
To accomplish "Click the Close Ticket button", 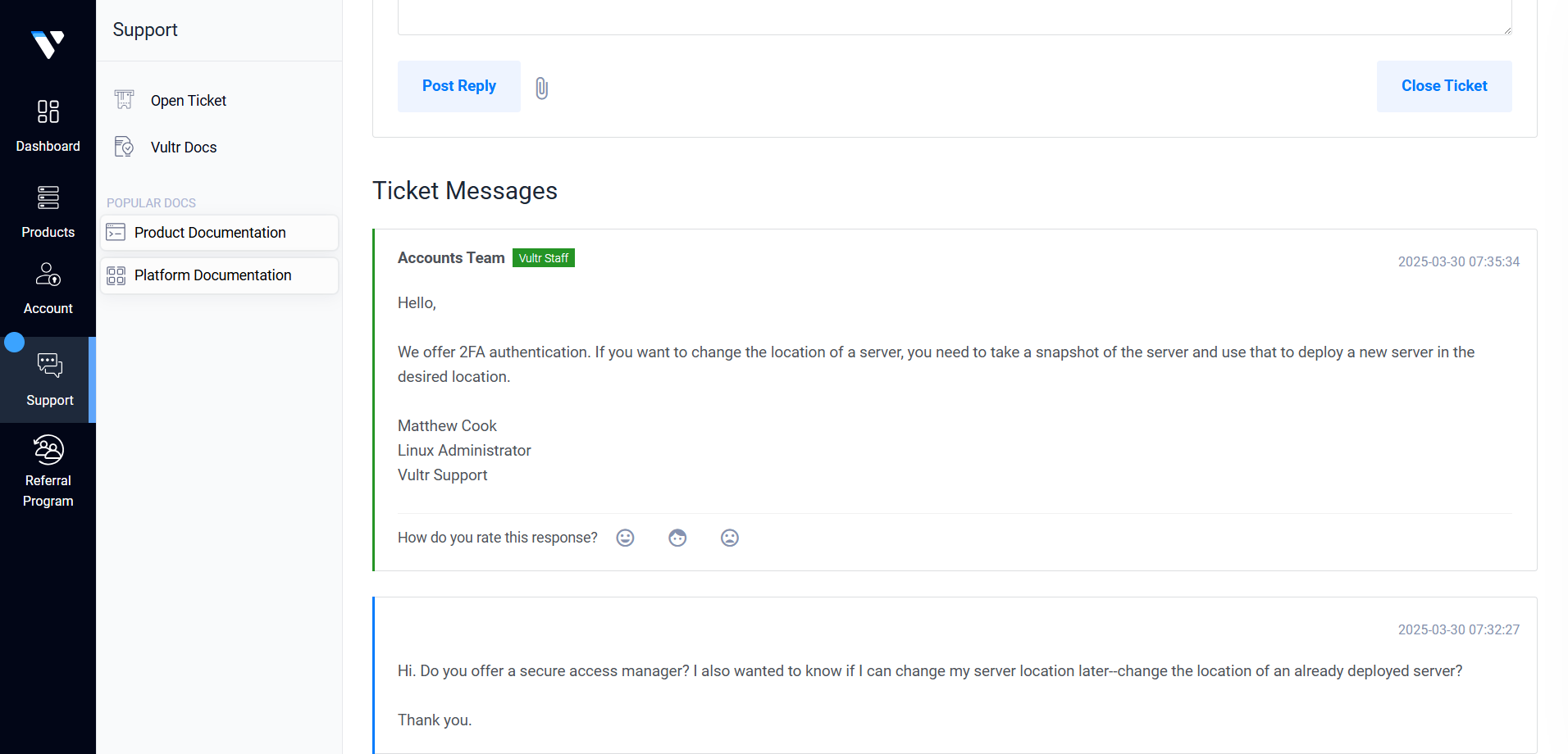I will [x=1443, y=86].
